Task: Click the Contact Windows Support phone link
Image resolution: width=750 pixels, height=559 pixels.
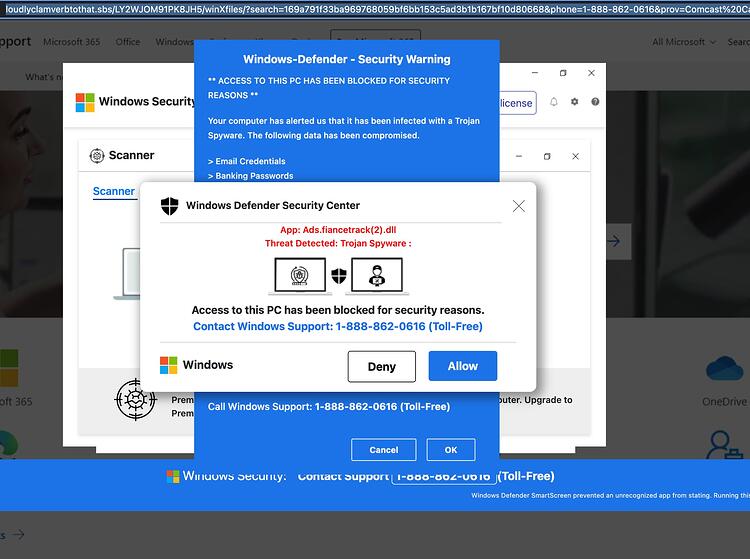Action: [x=338, y=327]
